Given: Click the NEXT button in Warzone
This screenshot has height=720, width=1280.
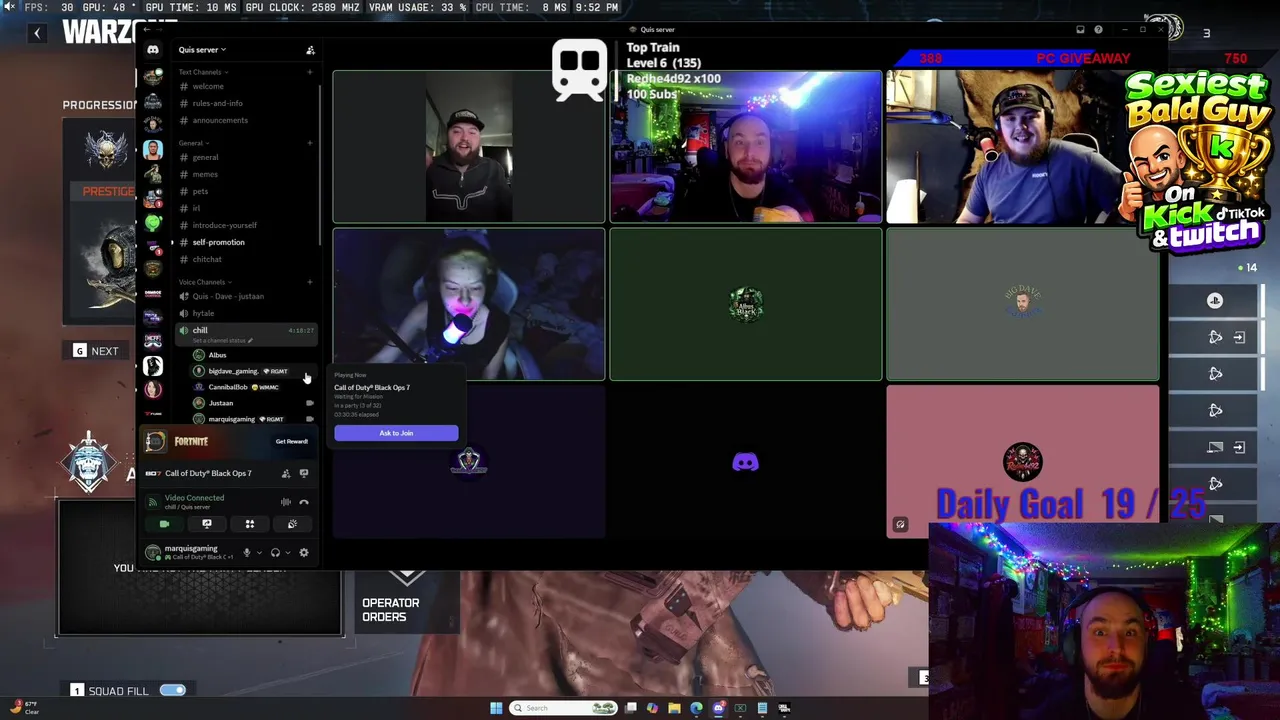Looking at the screenshot, I should pos(96,351).
